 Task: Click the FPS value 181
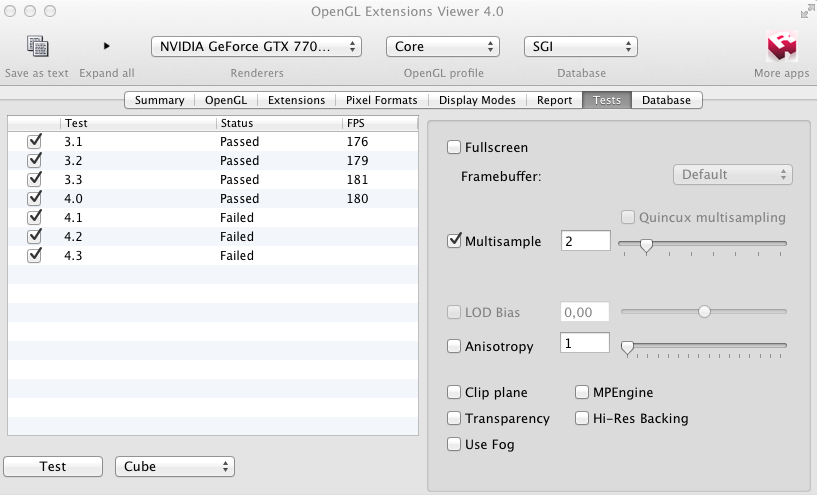click(x=357, y=180)
